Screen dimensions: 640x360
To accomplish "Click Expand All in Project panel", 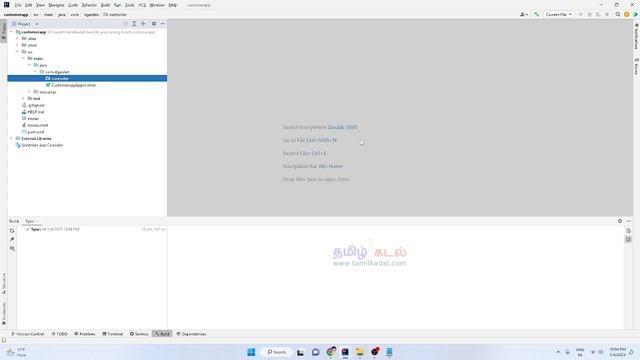I will [x=134, y=24].
